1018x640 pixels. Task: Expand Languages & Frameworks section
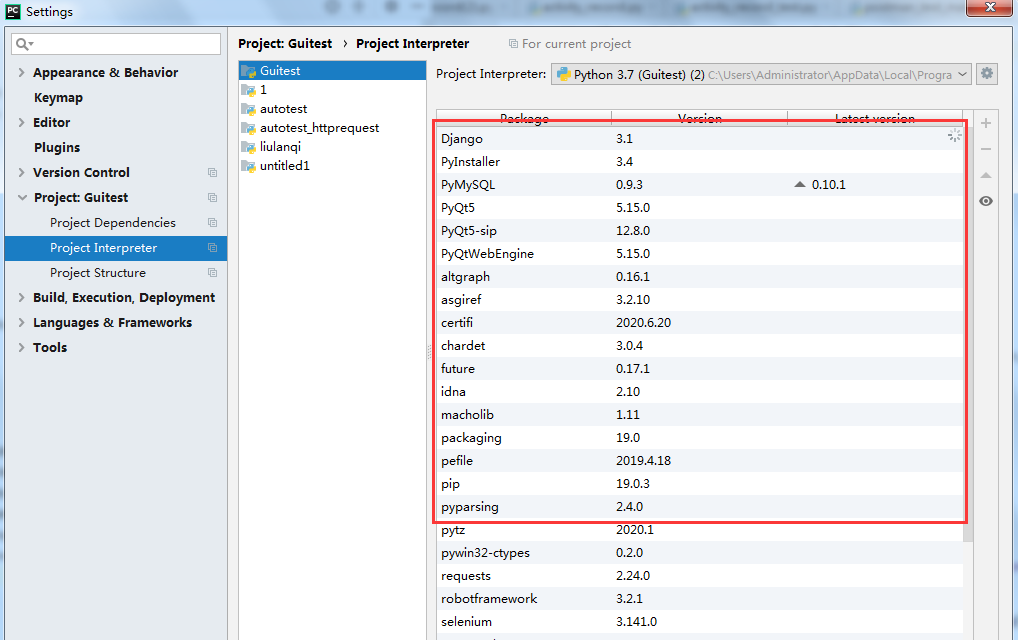click(21, 323)
